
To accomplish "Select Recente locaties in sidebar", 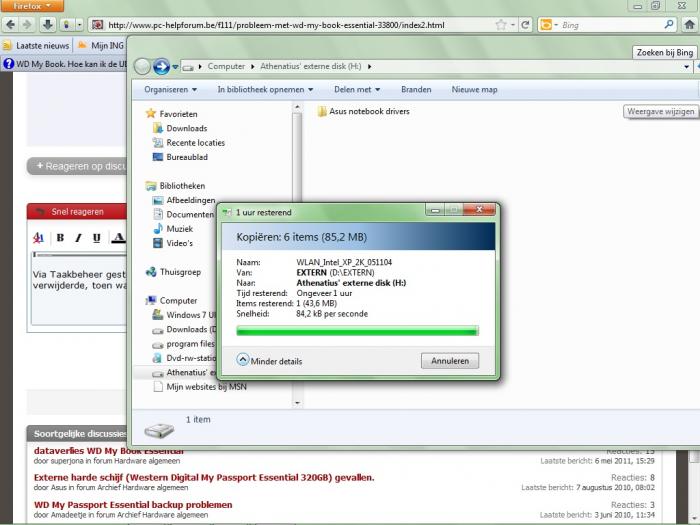I will click(188, 143).
